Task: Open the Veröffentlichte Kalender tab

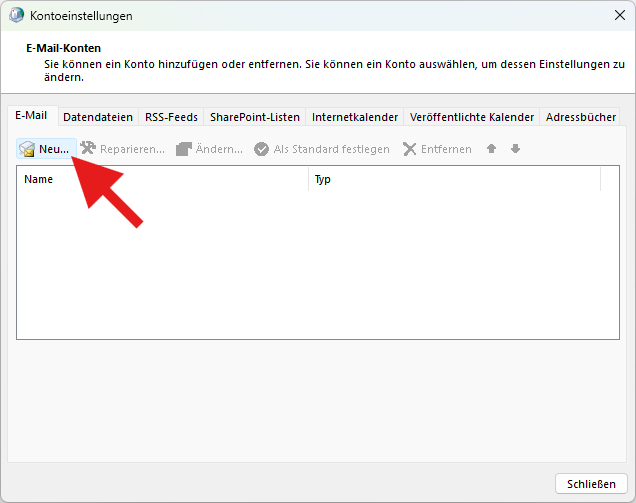Action: click(x=471, y=117)
